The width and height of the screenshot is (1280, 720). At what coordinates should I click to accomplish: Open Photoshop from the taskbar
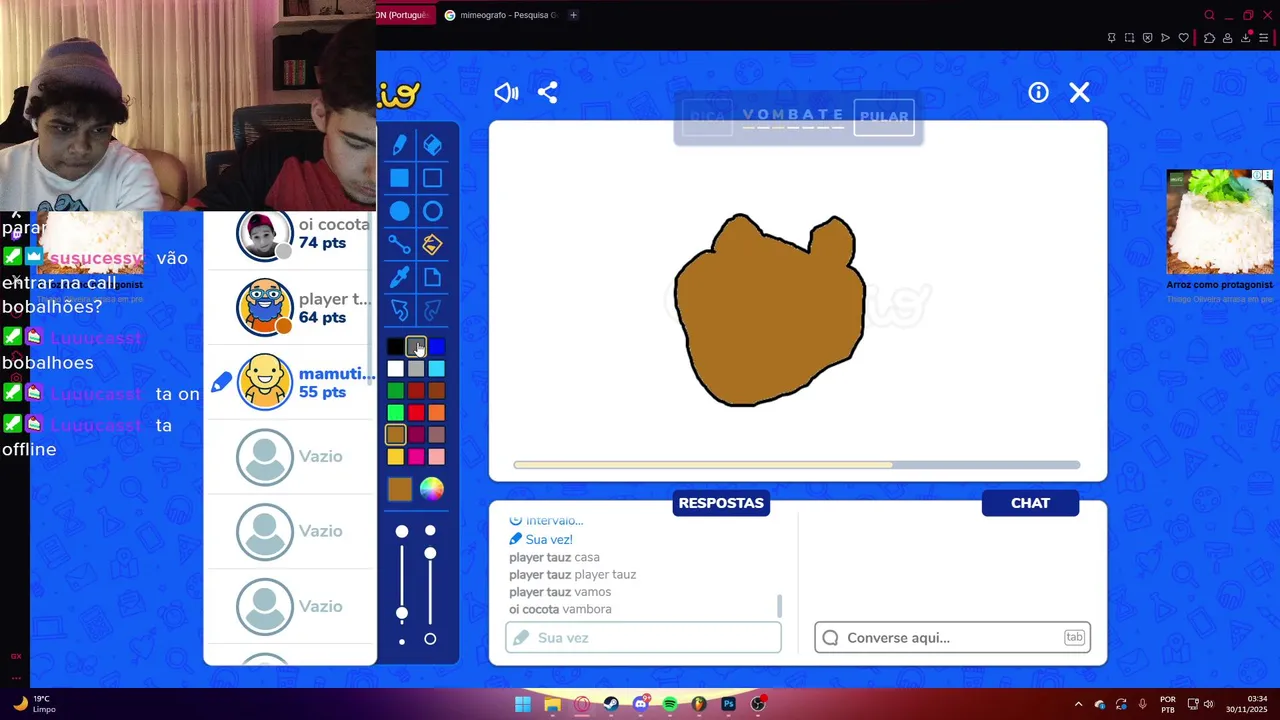[x=729, y=704]
